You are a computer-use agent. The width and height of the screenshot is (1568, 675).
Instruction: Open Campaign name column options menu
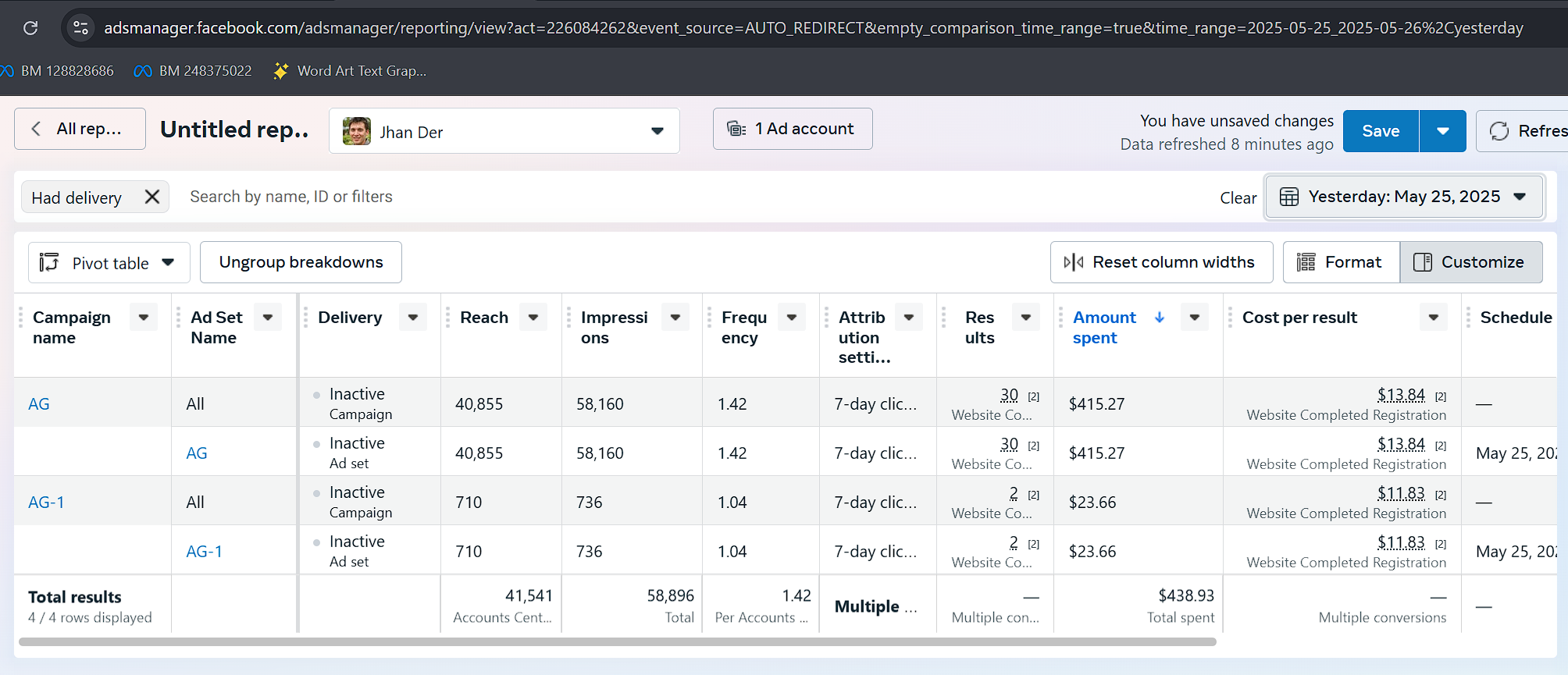click(x=144, y=317)
